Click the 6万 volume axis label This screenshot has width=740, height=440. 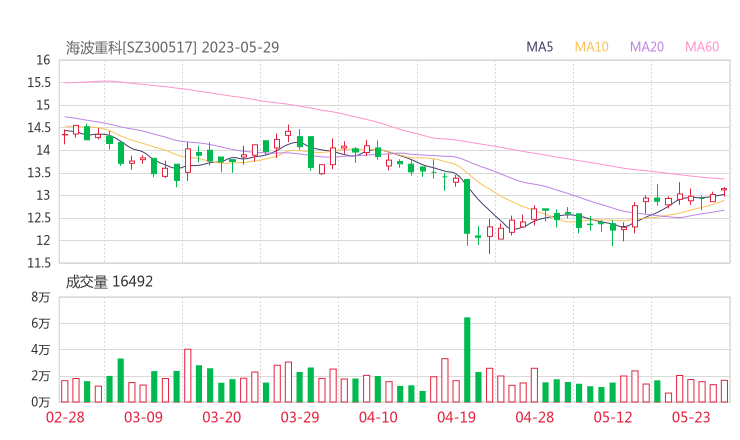click(x=41, y=323)
